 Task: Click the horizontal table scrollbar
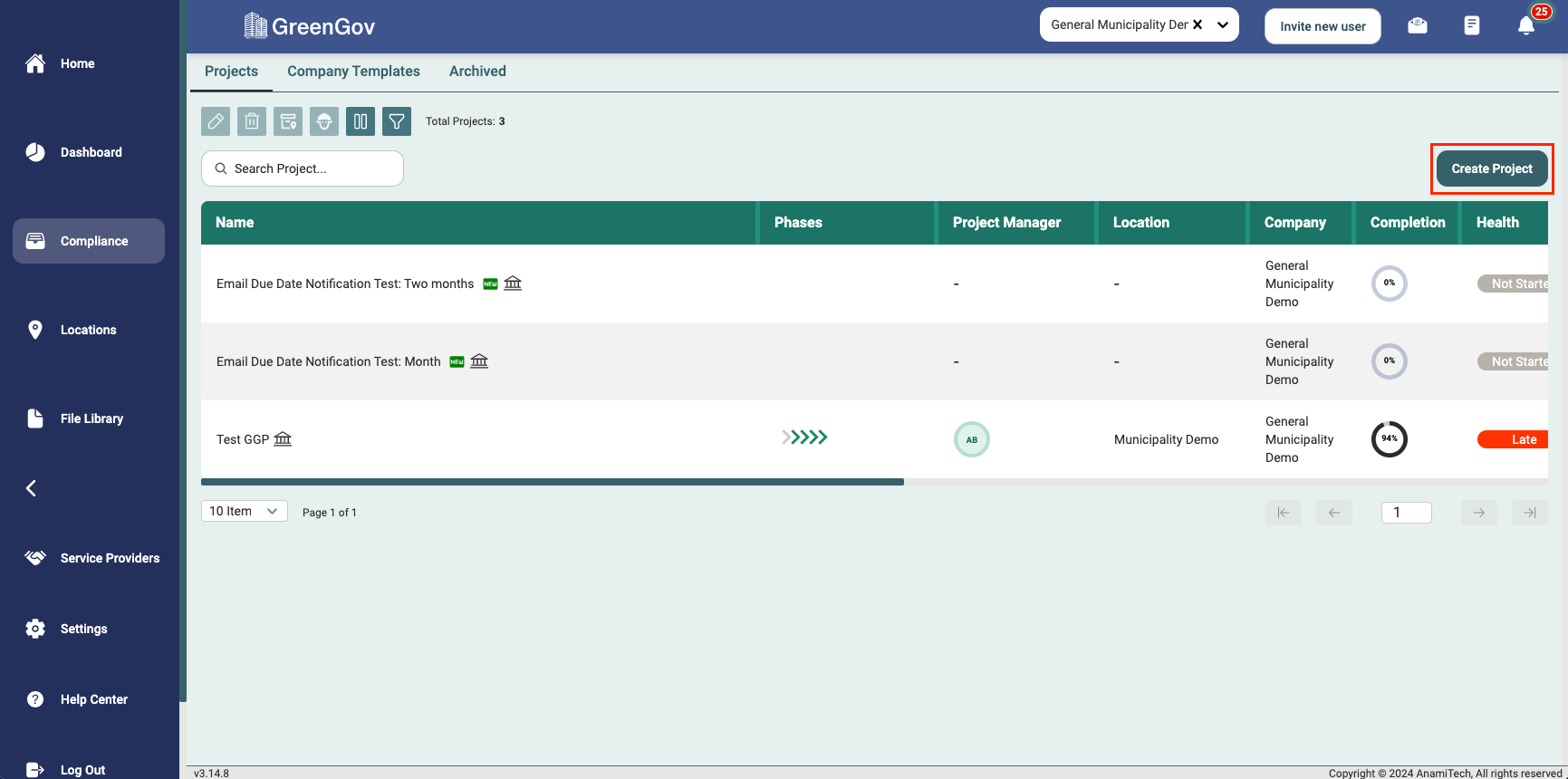click(553, 482)
